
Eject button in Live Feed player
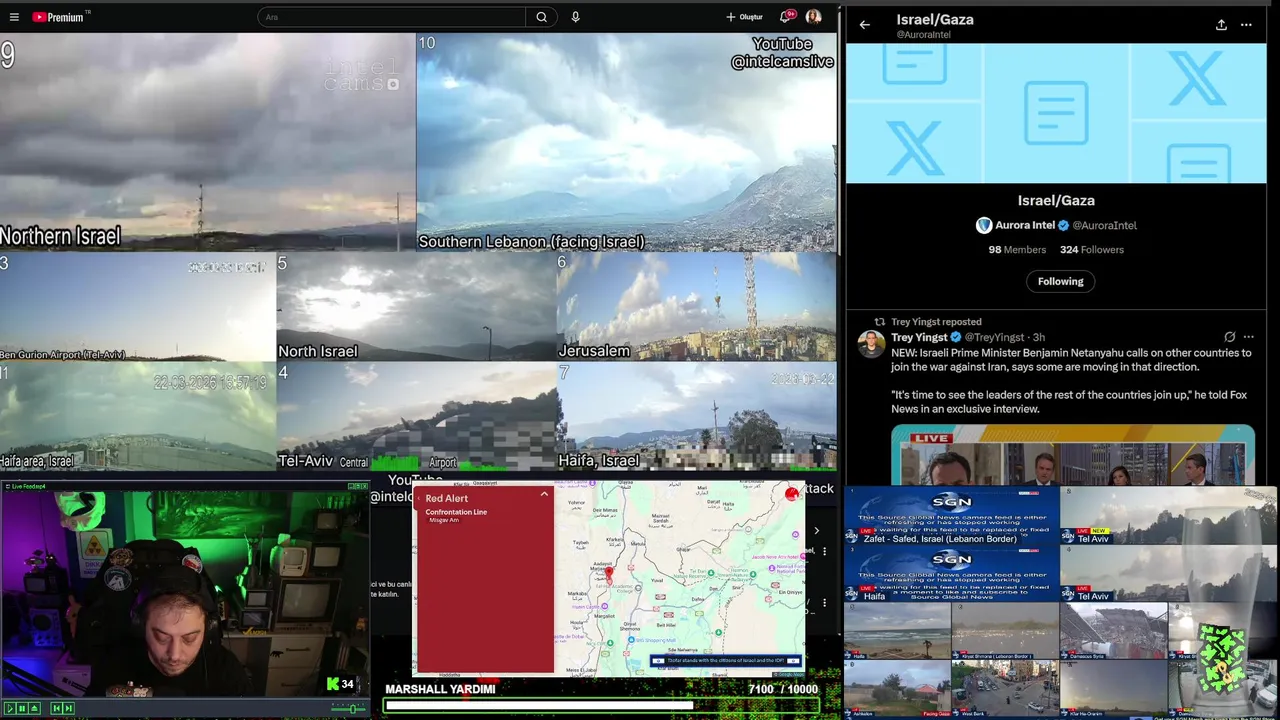point(34,708)
